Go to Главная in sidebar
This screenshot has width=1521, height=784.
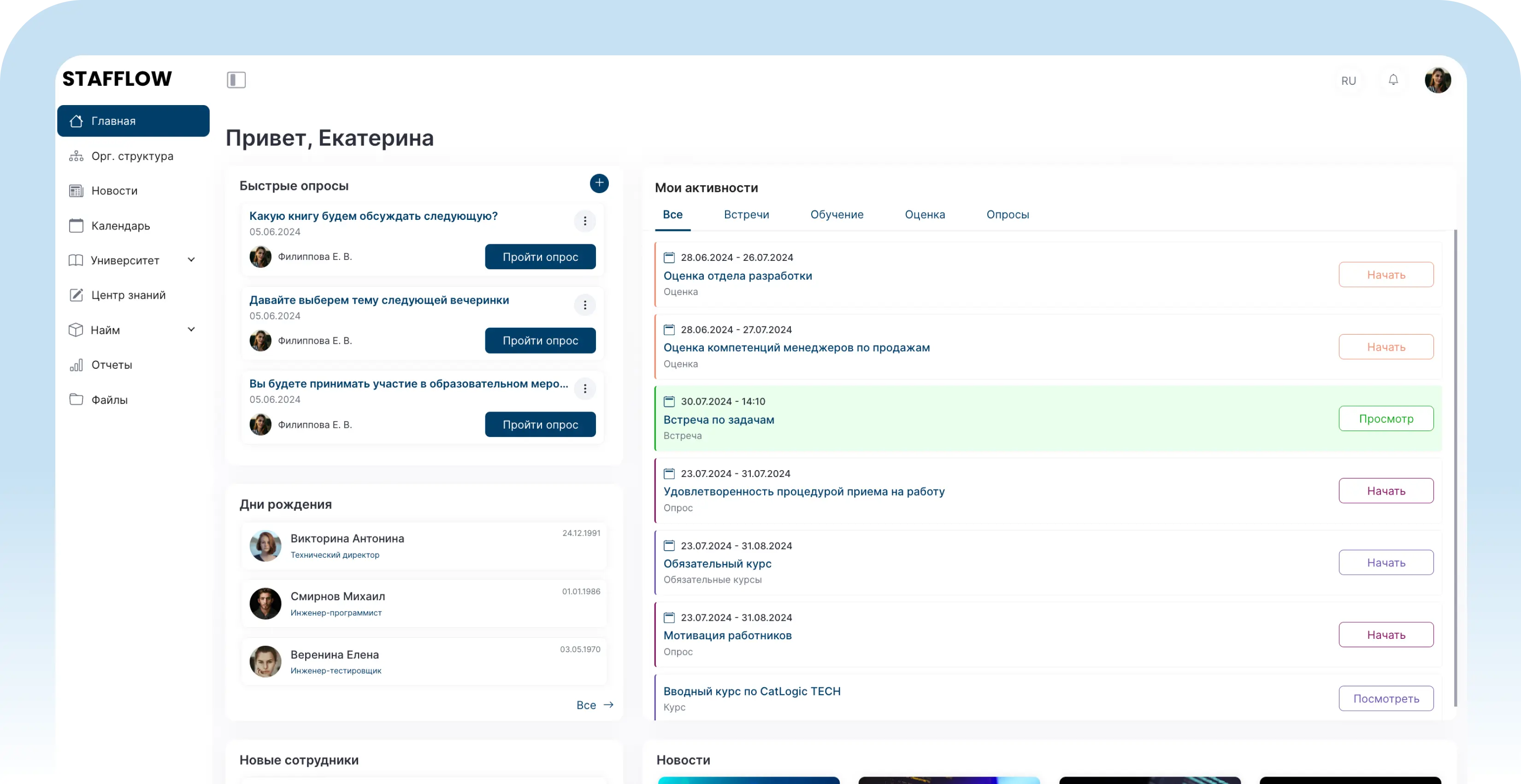coord(134,121)
